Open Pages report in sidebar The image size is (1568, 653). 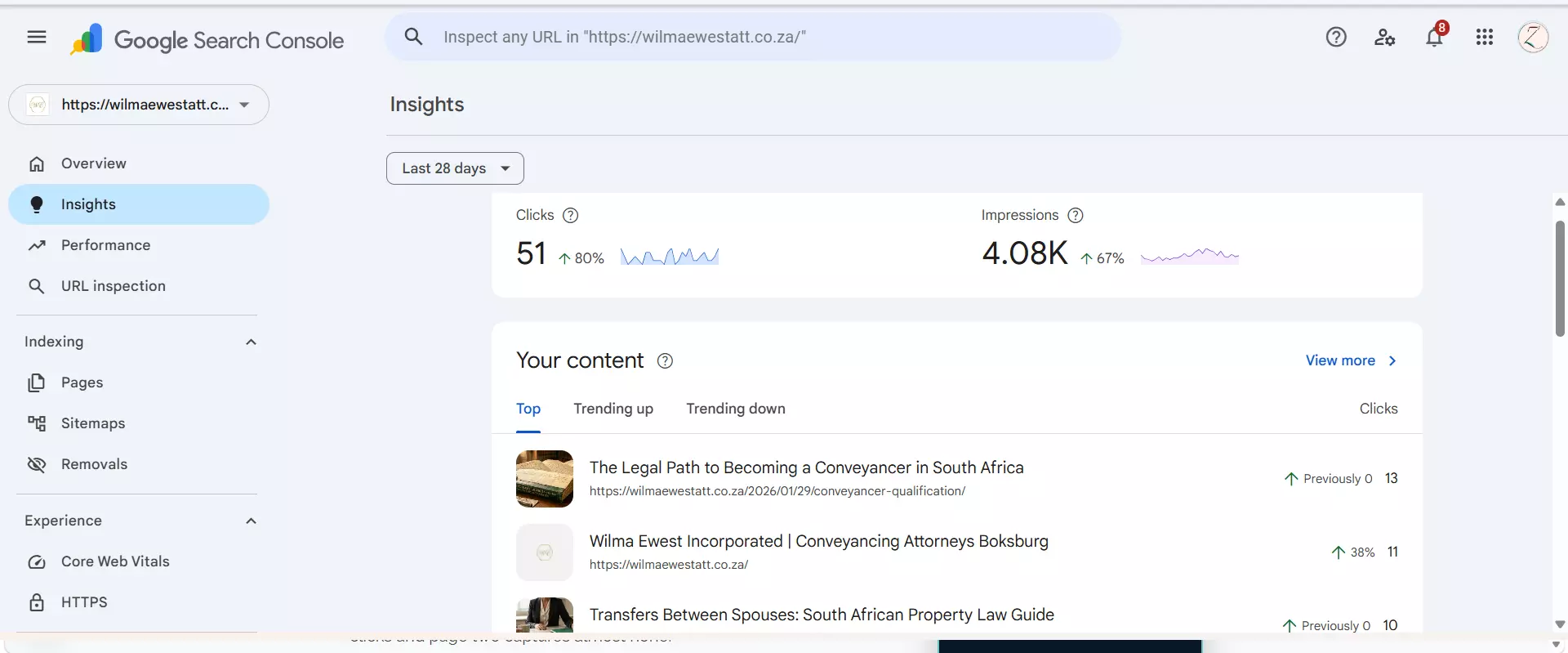click(139, 382)
